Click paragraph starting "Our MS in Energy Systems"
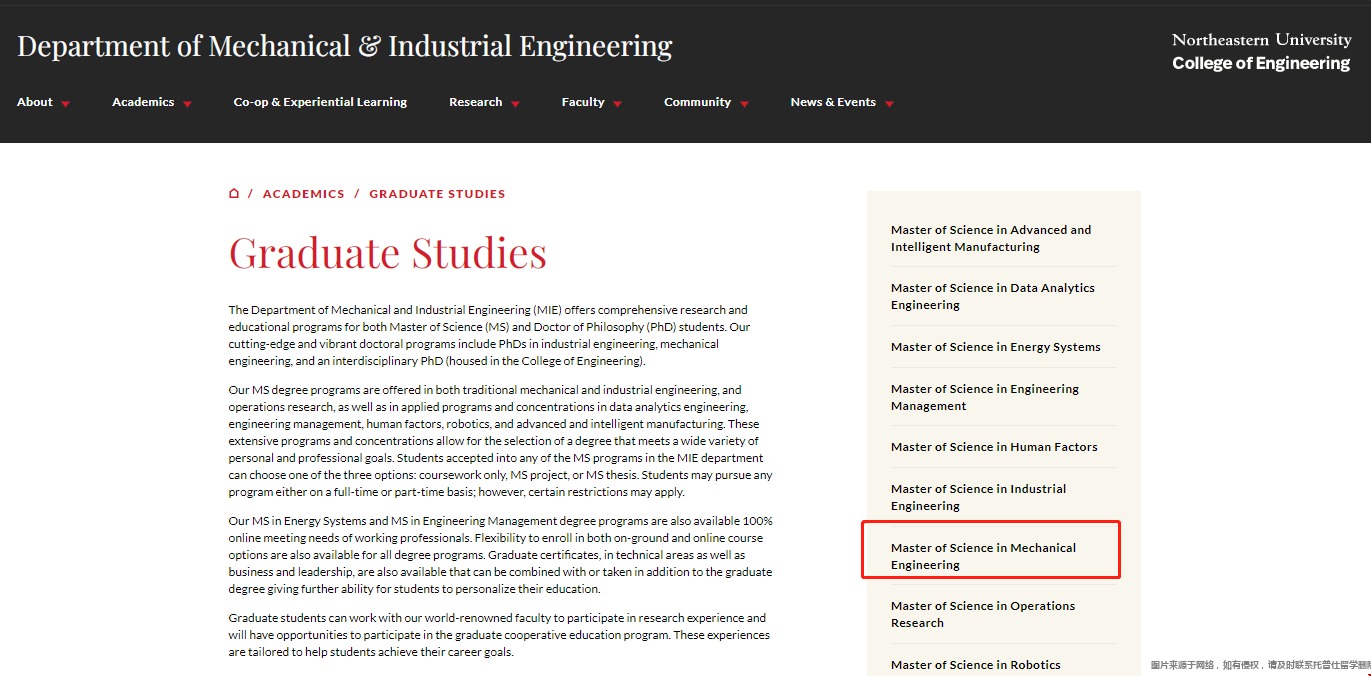 click(501, 555)
